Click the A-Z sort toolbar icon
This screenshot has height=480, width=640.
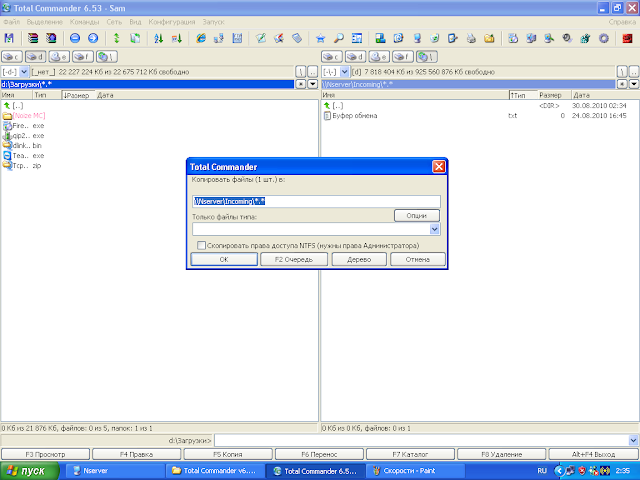159,38
